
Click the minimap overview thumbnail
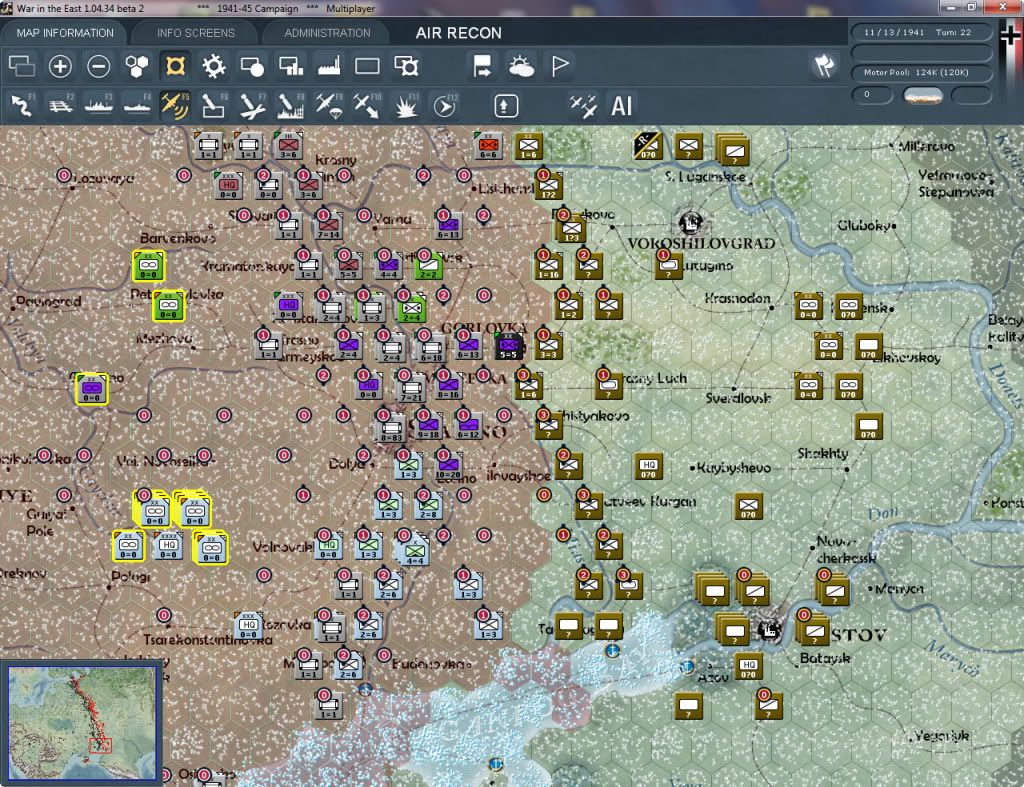[82, 723]
